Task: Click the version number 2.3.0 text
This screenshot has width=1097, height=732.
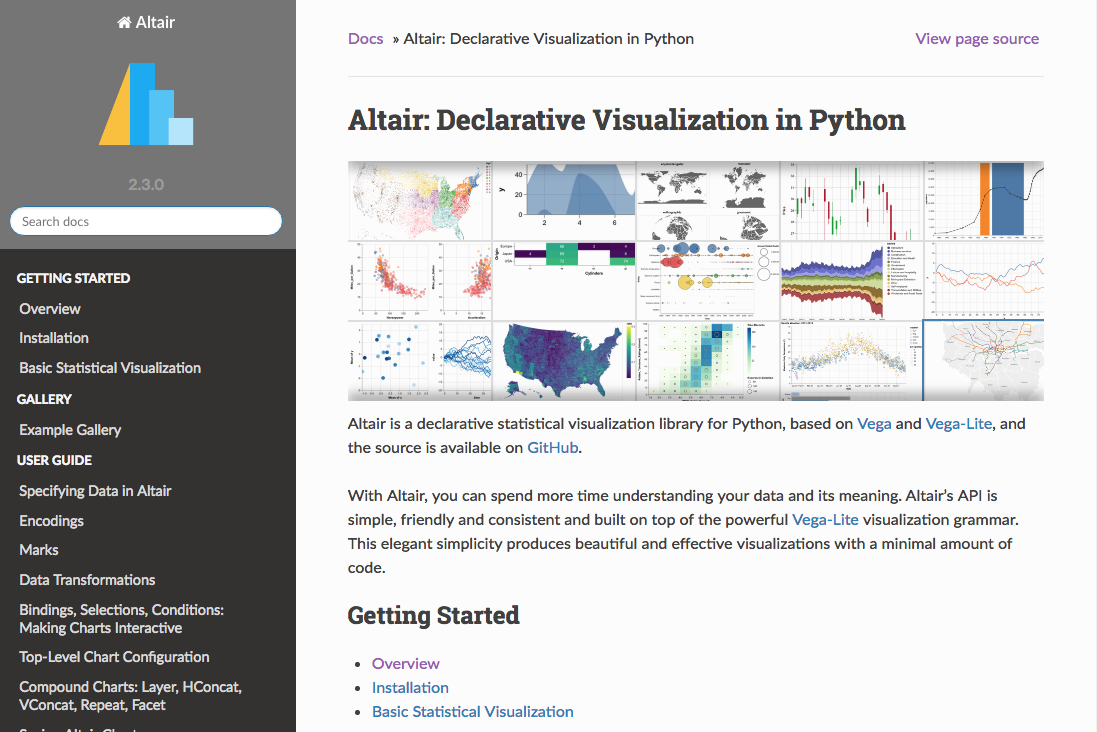Action: (146, 185)
